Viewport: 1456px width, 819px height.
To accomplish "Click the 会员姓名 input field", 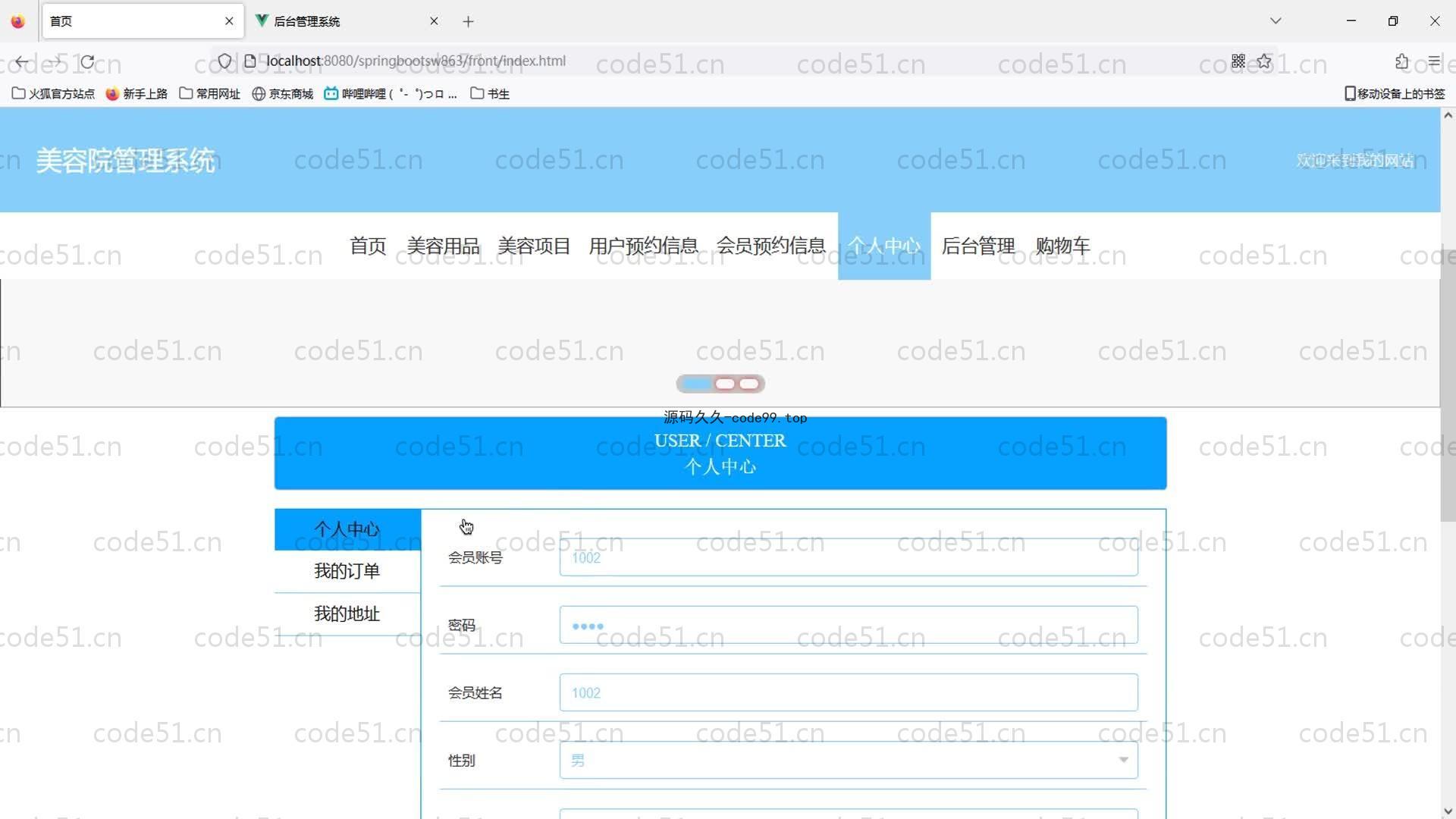I will coord(849,692).
